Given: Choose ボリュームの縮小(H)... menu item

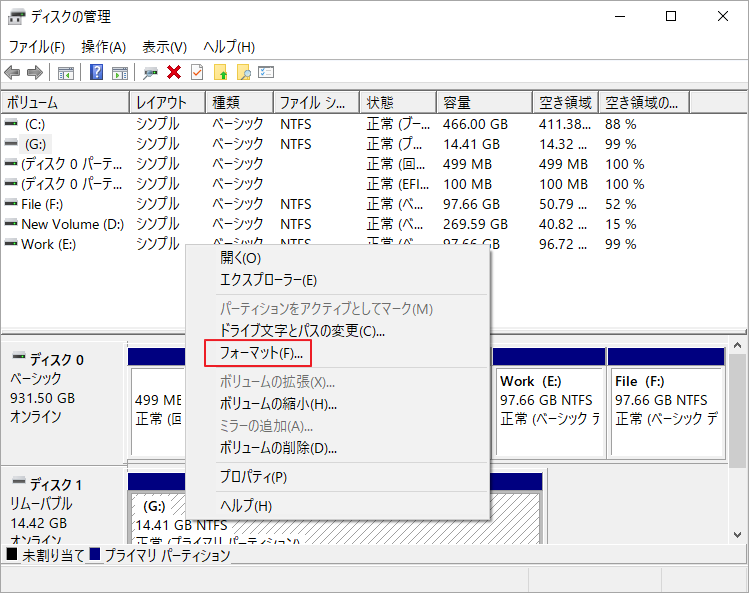Looking at the screenshot, I should [x=337, y=404].
